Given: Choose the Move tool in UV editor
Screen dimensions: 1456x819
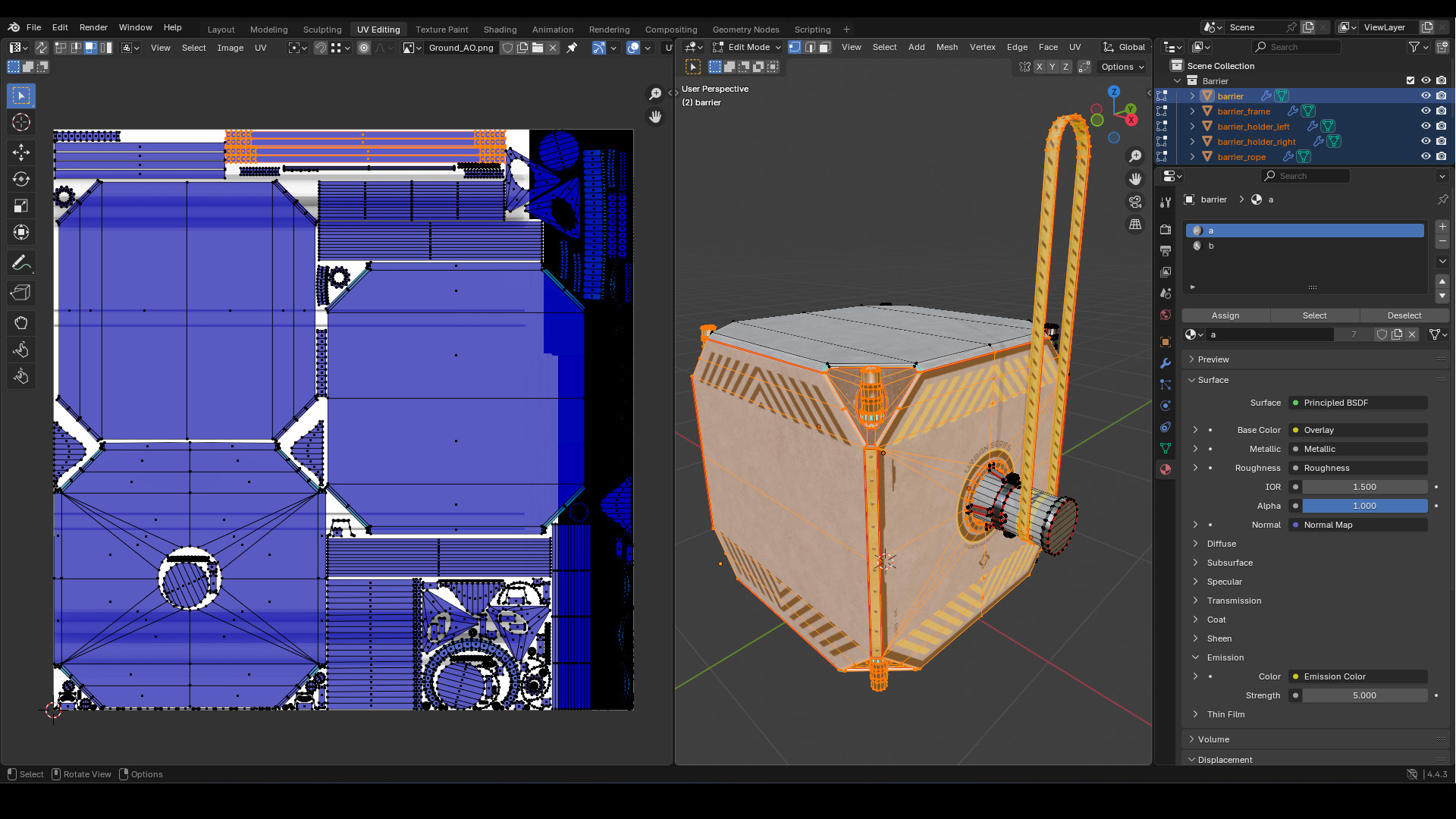Looking at the screenshot, I should [21, 152].
